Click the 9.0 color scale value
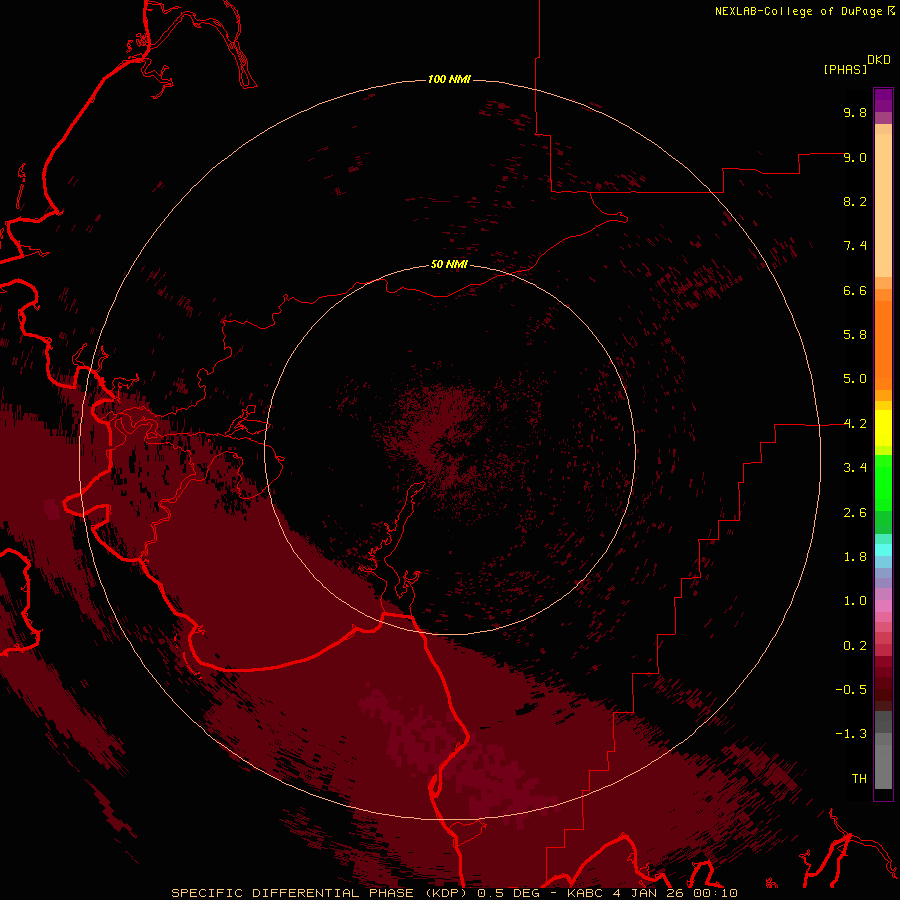 [855, 157]
